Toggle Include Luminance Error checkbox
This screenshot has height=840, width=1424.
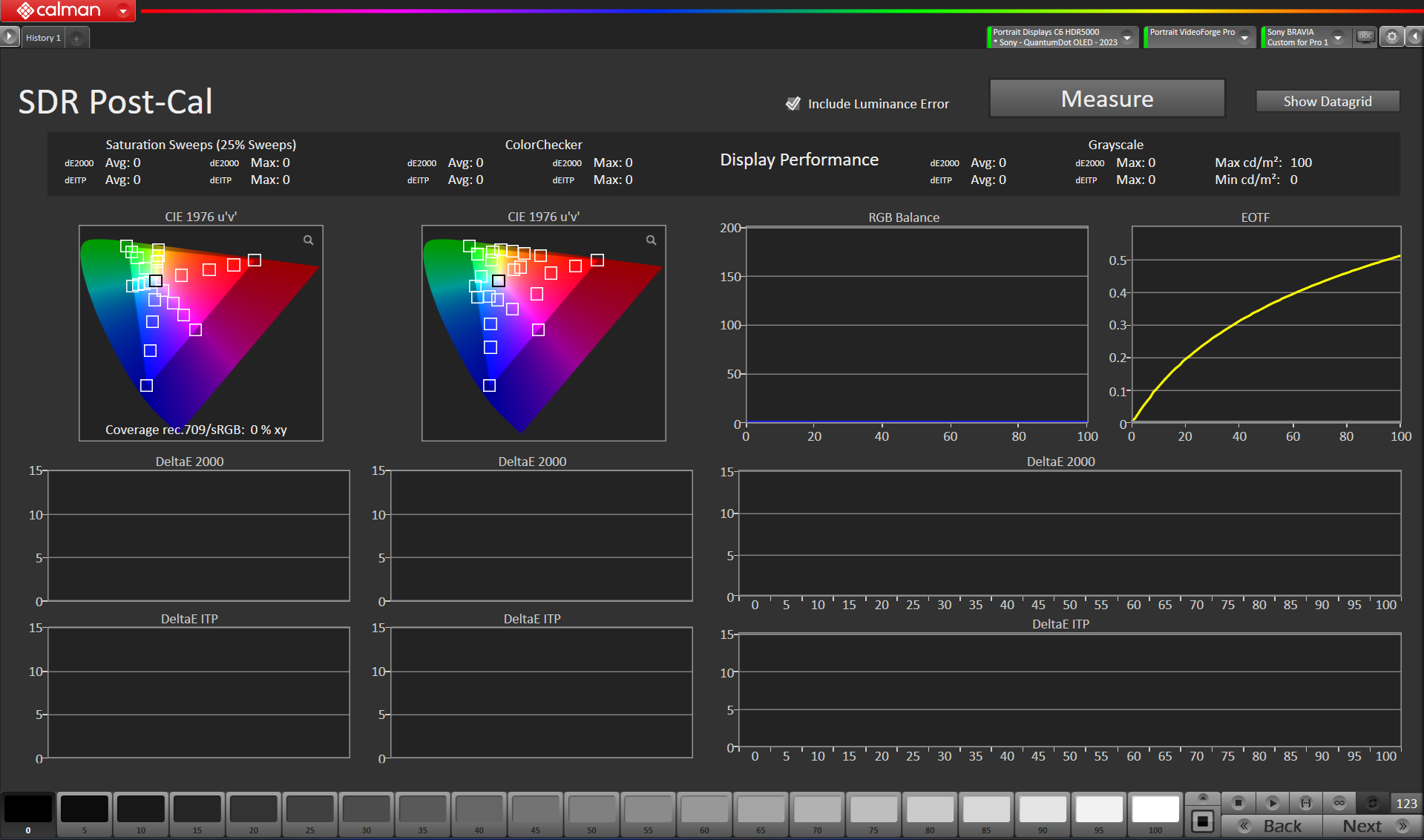pos(793,104)
